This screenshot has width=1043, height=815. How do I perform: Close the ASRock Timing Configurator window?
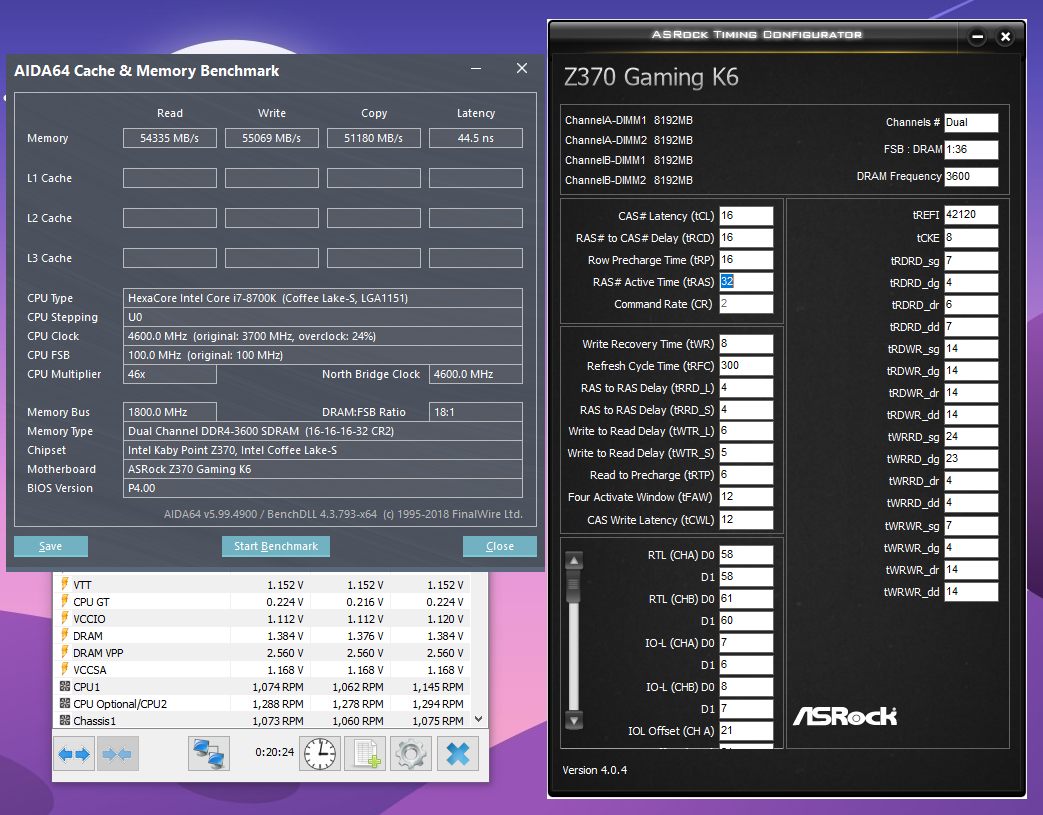click(x=1006, y=37)
